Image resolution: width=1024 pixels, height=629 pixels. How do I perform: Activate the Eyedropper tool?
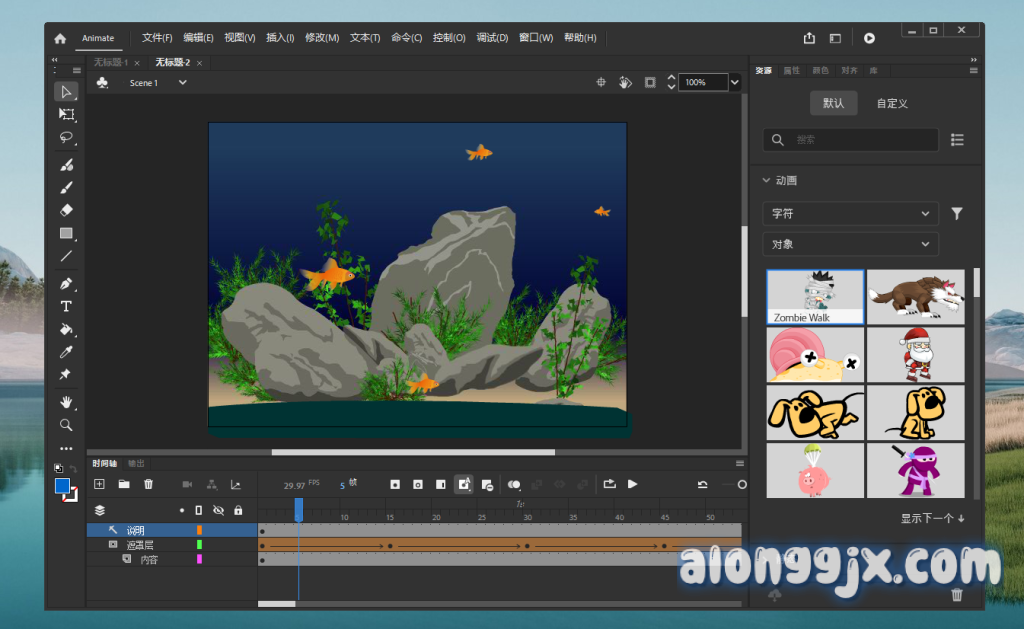click(66, 352)
